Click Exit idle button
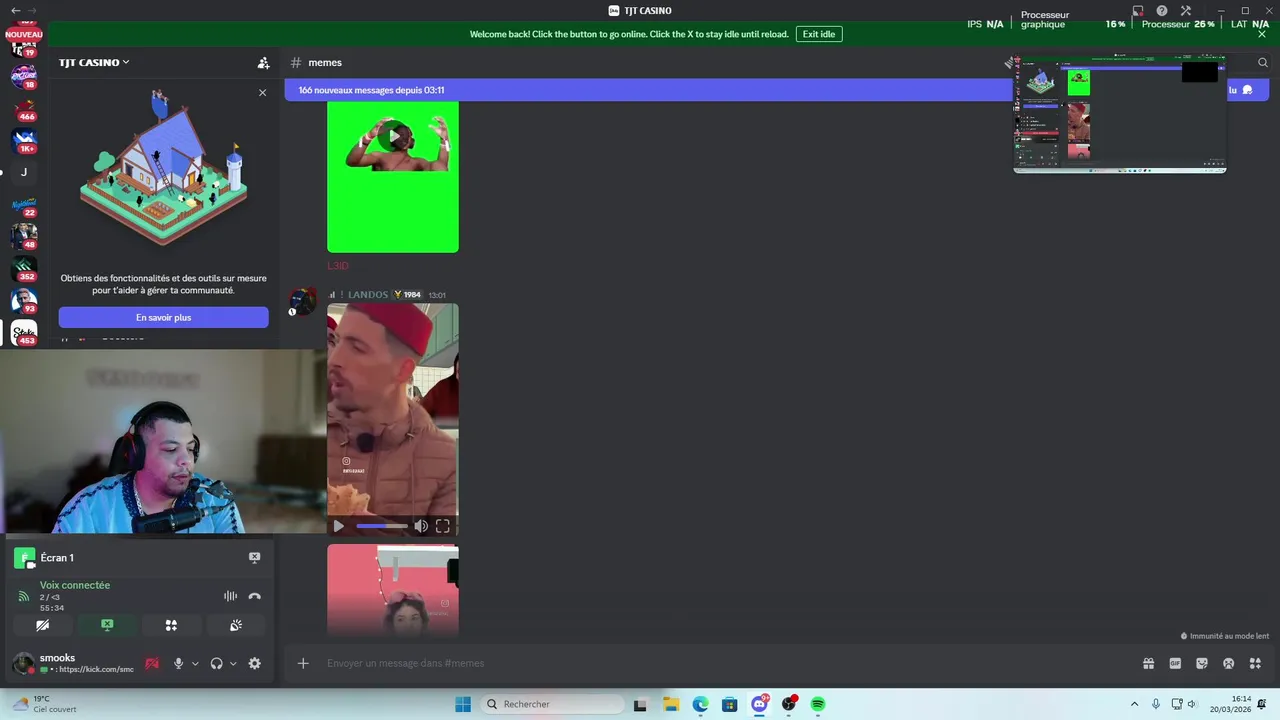This screenshot has width=1280, height=720. 819,34
